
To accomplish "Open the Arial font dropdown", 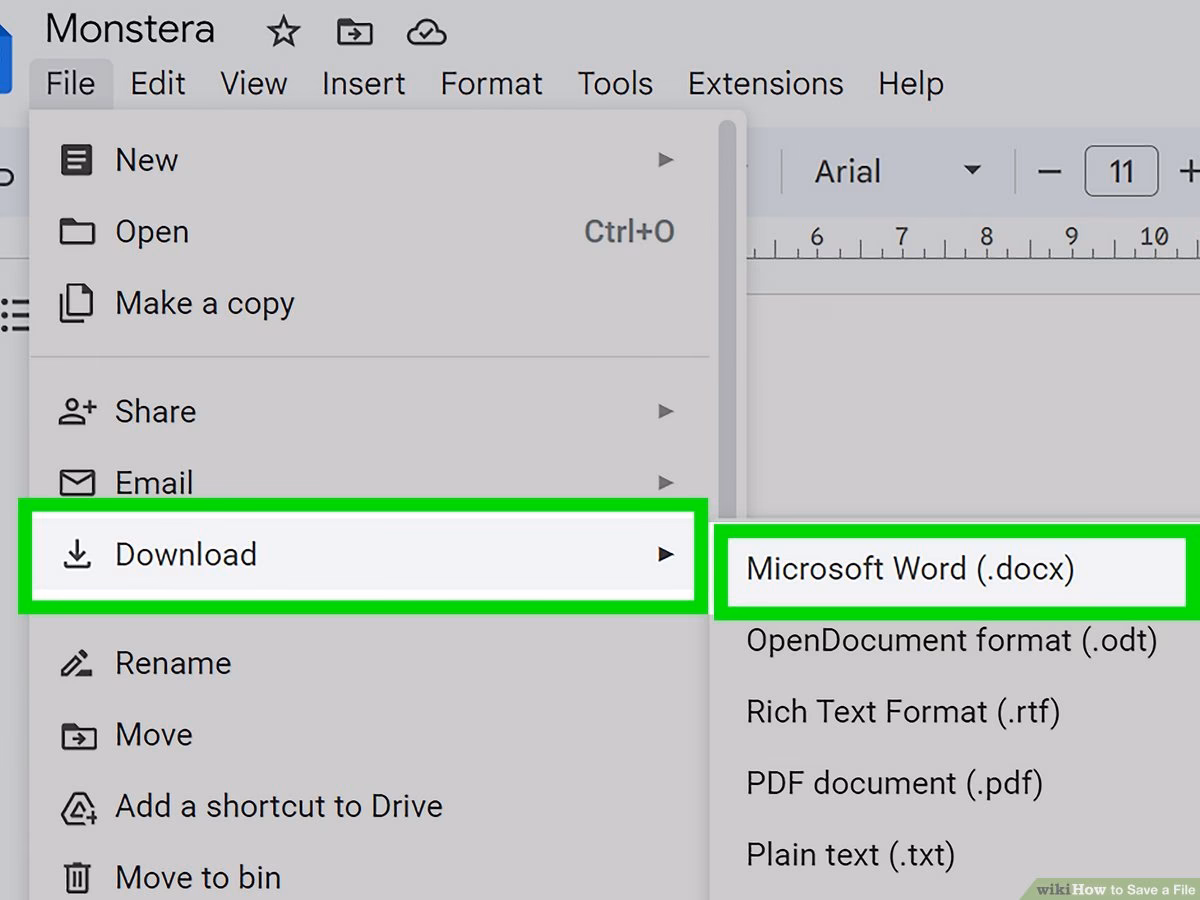I will click(x=898, y=172).
